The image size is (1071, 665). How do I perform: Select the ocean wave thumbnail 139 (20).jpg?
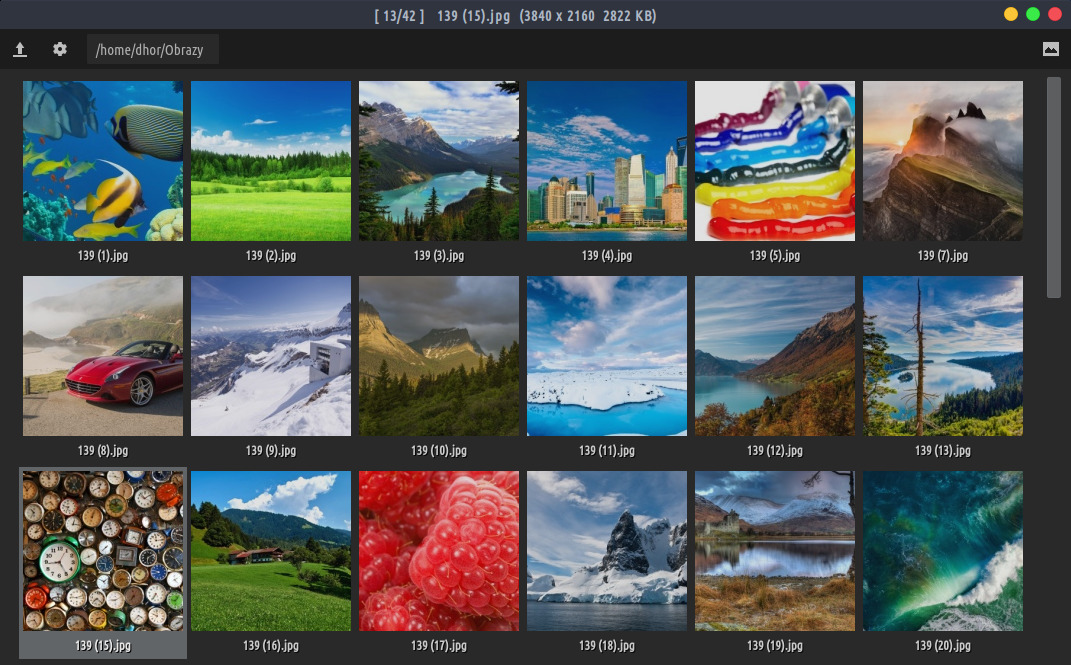(x=943, y=551)
